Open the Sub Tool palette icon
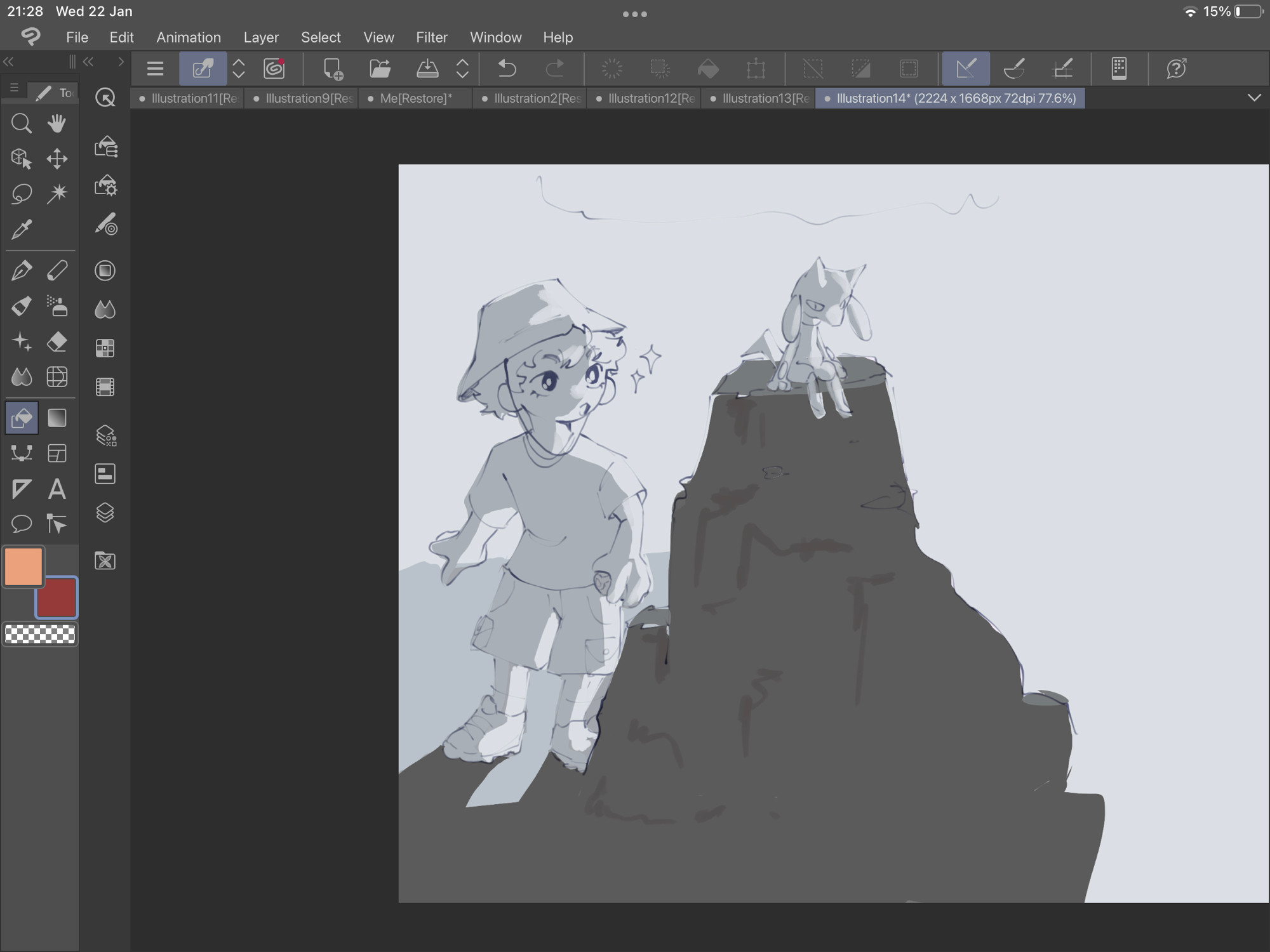1270x952 pixels. click(x=105, y=147)
